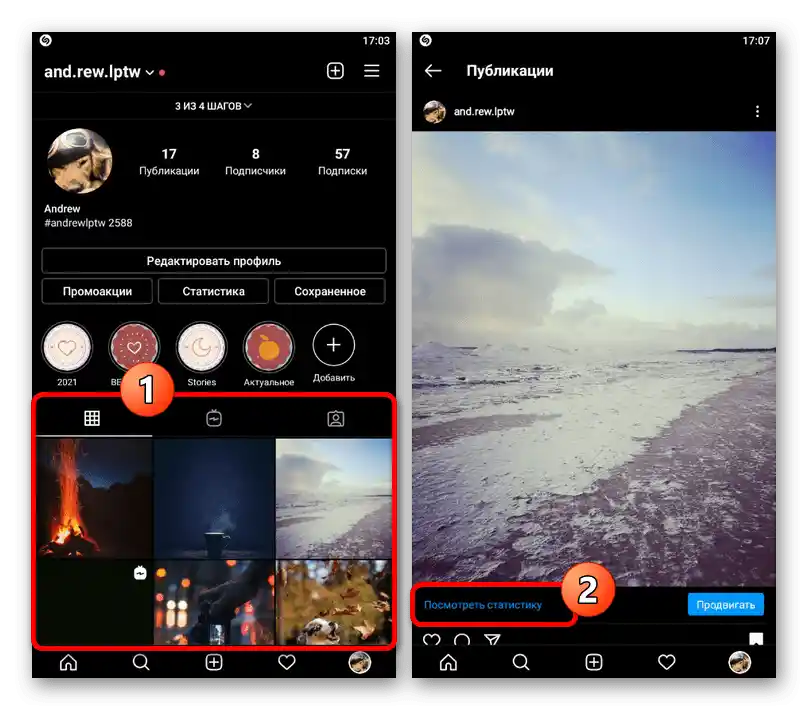Open the 'Промоакции' button
The height and width of the screenshot is (710, 808).
[x=97, y=291]
